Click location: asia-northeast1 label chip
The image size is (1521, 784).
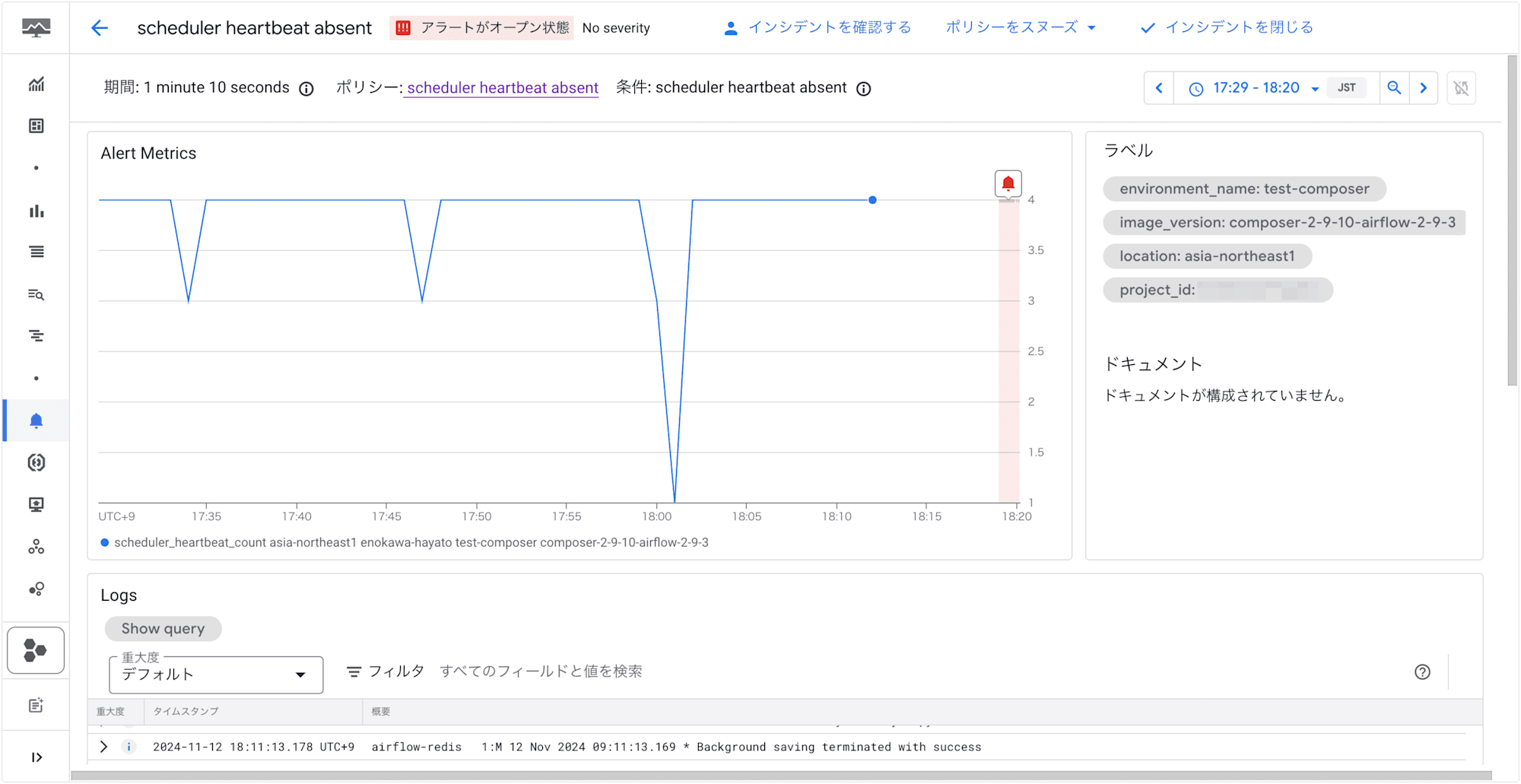click(x=1207, y=256)
